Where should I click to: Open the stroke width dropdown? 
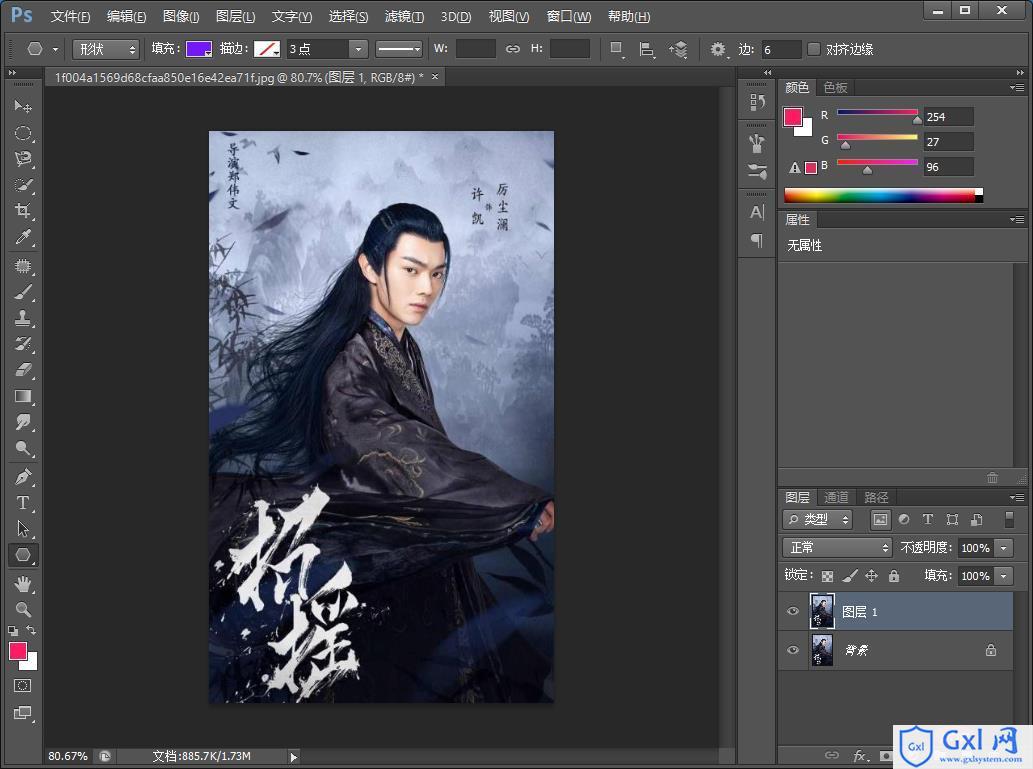click(x=358, y=49)
